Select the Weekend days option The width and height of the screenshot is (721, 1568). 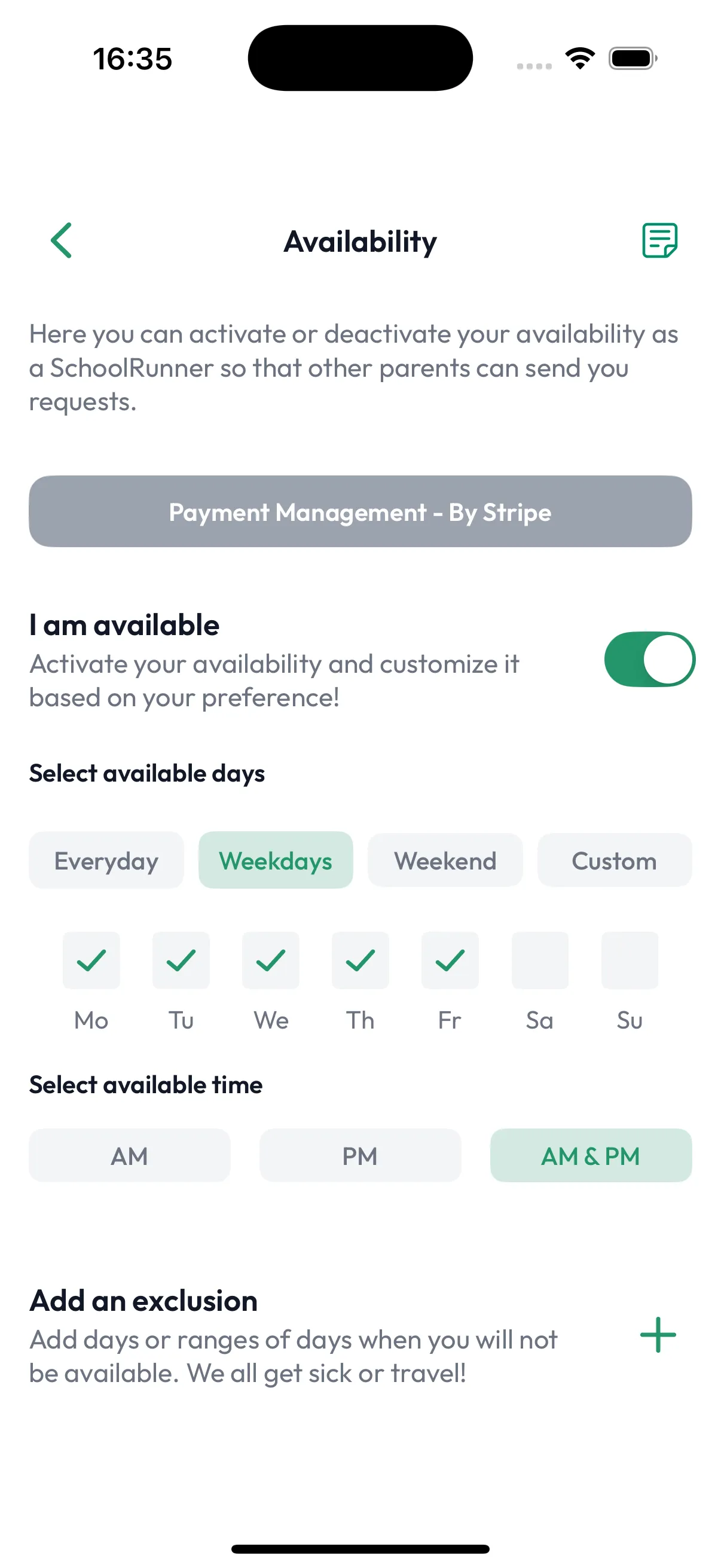pyautogui.click(x=445, y=860)
